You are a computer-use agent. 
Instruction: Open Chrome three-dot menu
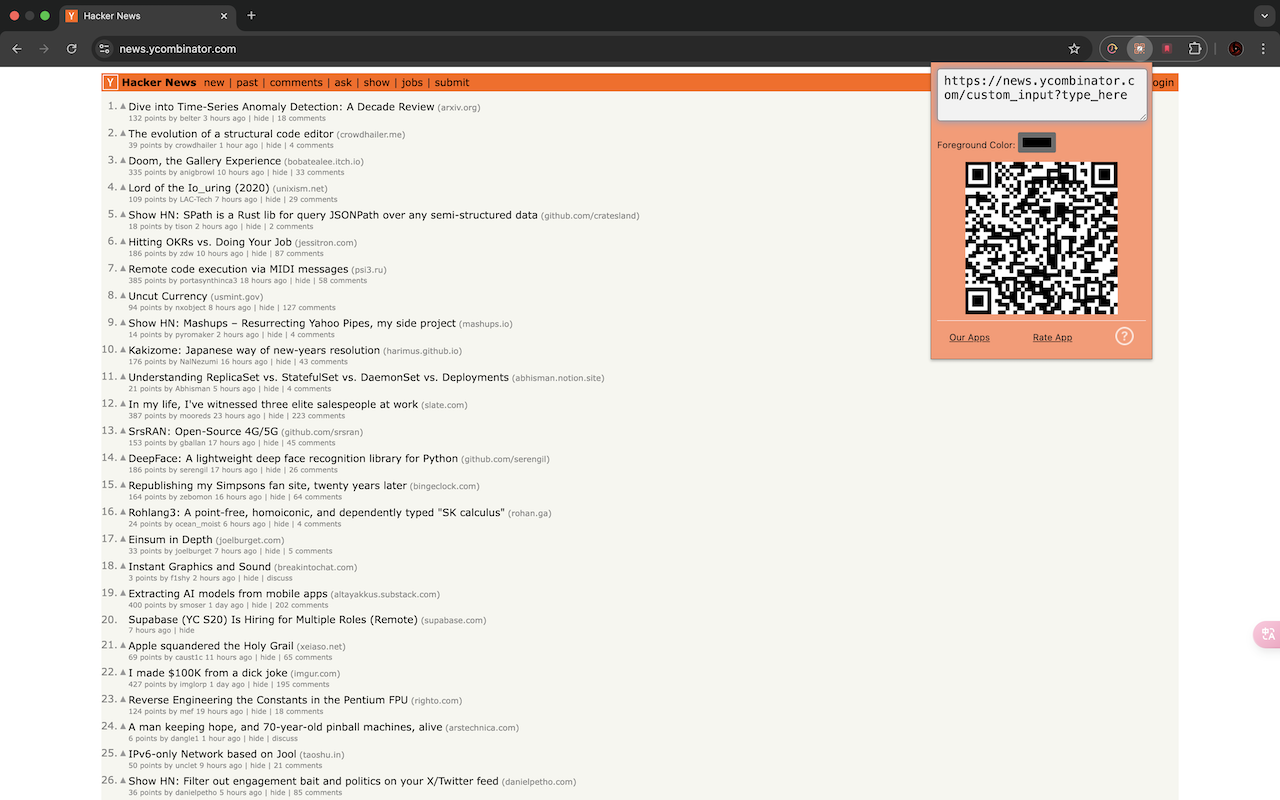pyautogui.click(x=1263, y=49)
